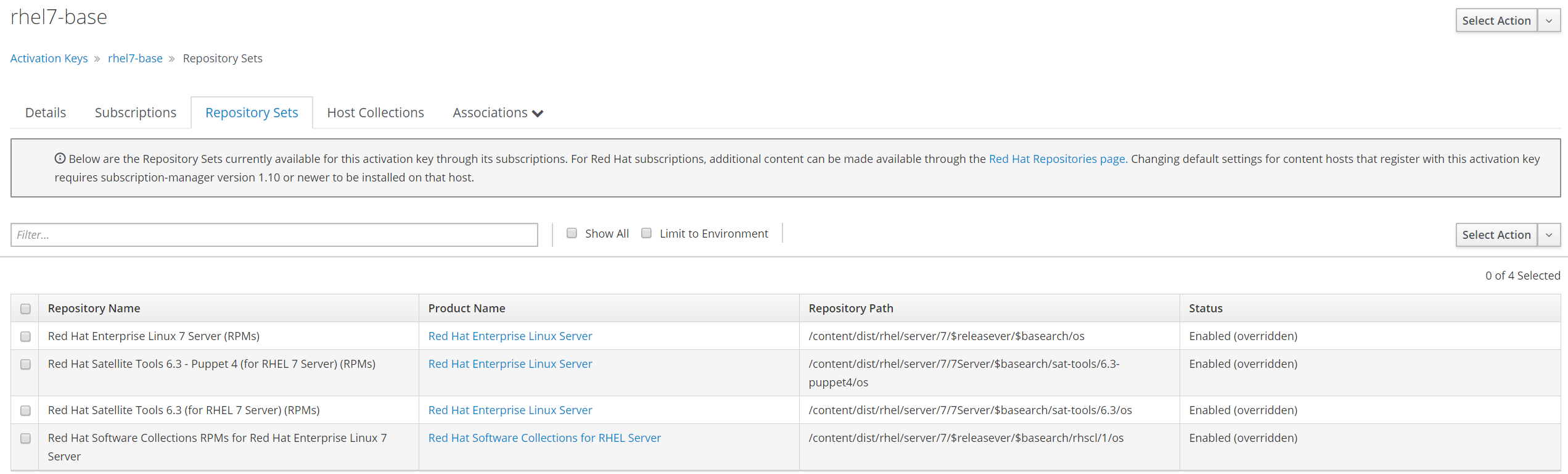This screenshot has height=474, width=1568.
Task: Click the caret icon next to Associations
Action: pyautogui.click(x=538, y=114)
